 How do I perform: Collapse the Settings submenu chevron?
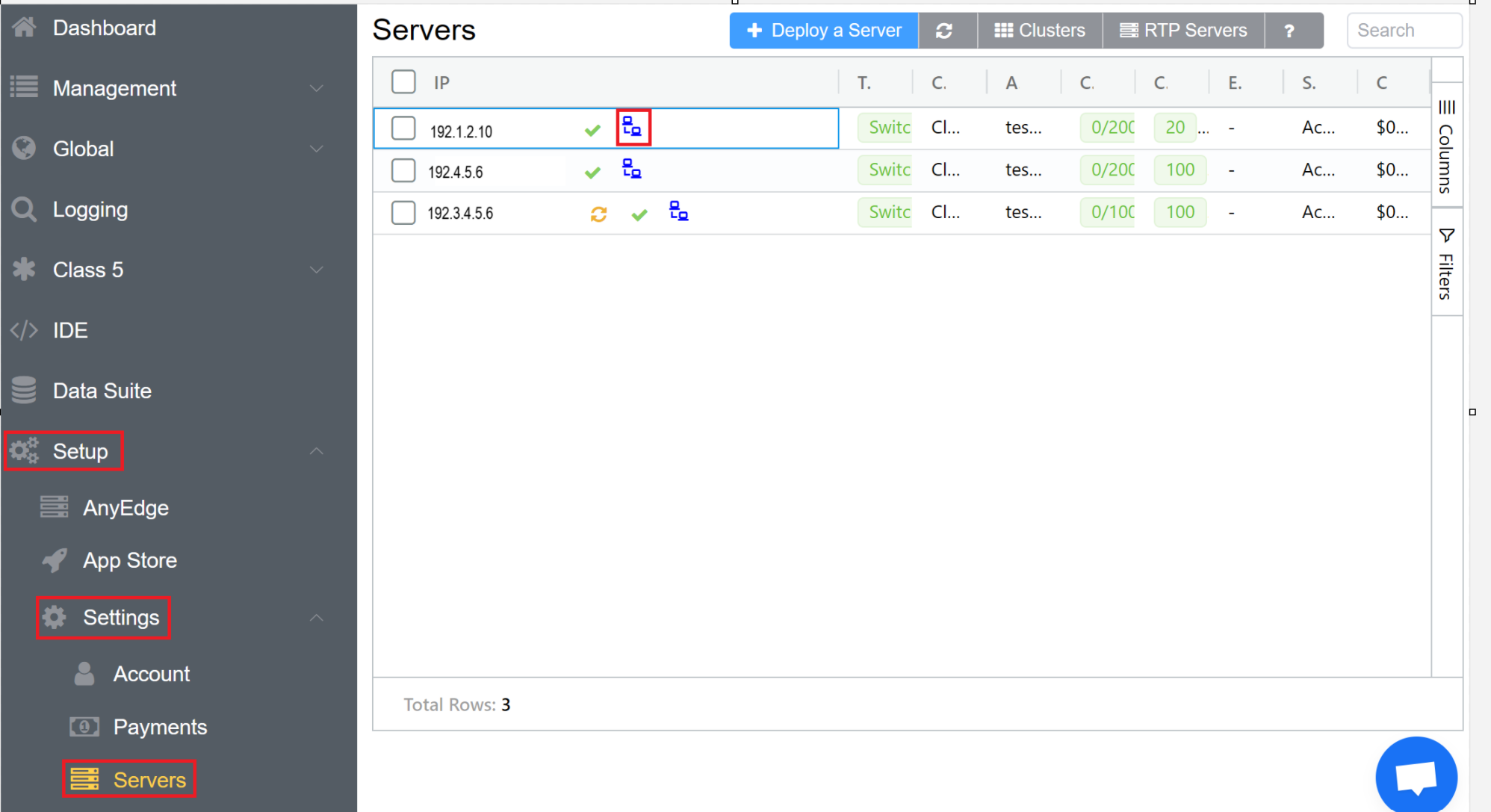pos(316,618)
